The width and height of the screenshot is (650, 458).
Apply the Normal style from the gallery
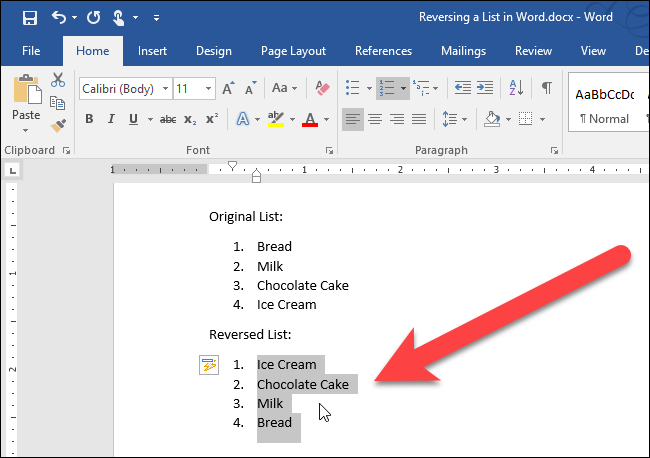tap(604, 106)
